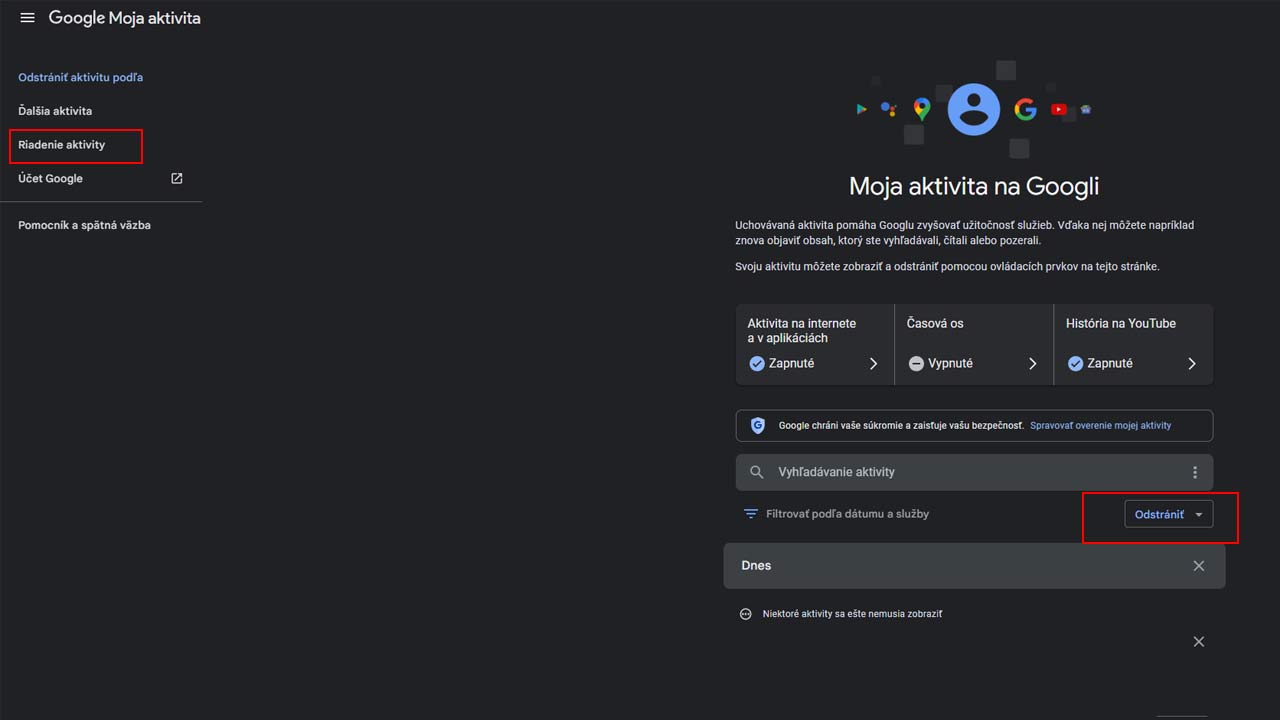Open the three-dot menu in search bar

point(1194,472)
